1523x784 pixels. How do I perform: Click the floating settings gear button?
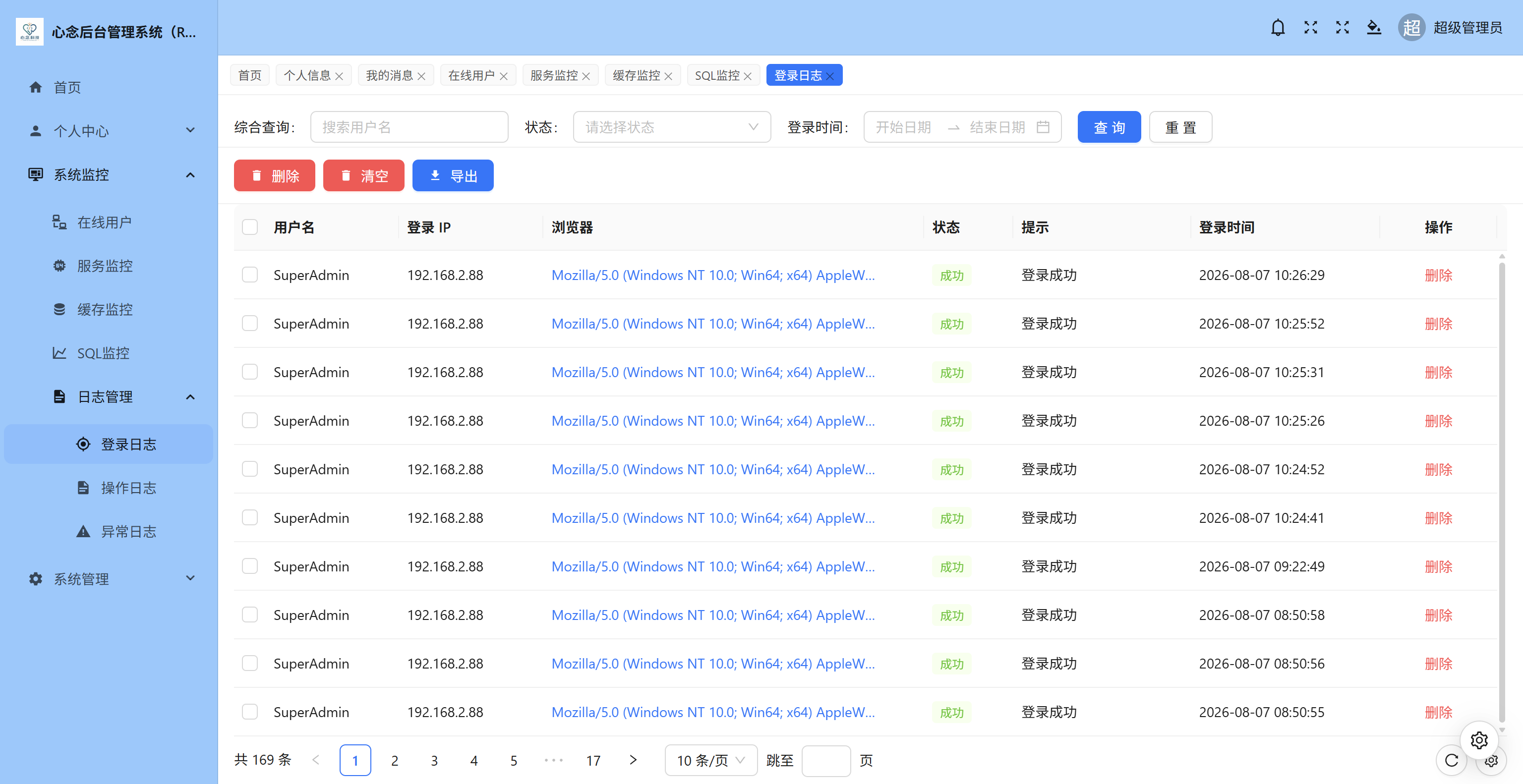pyautogui.click(x=1479, y=740)
